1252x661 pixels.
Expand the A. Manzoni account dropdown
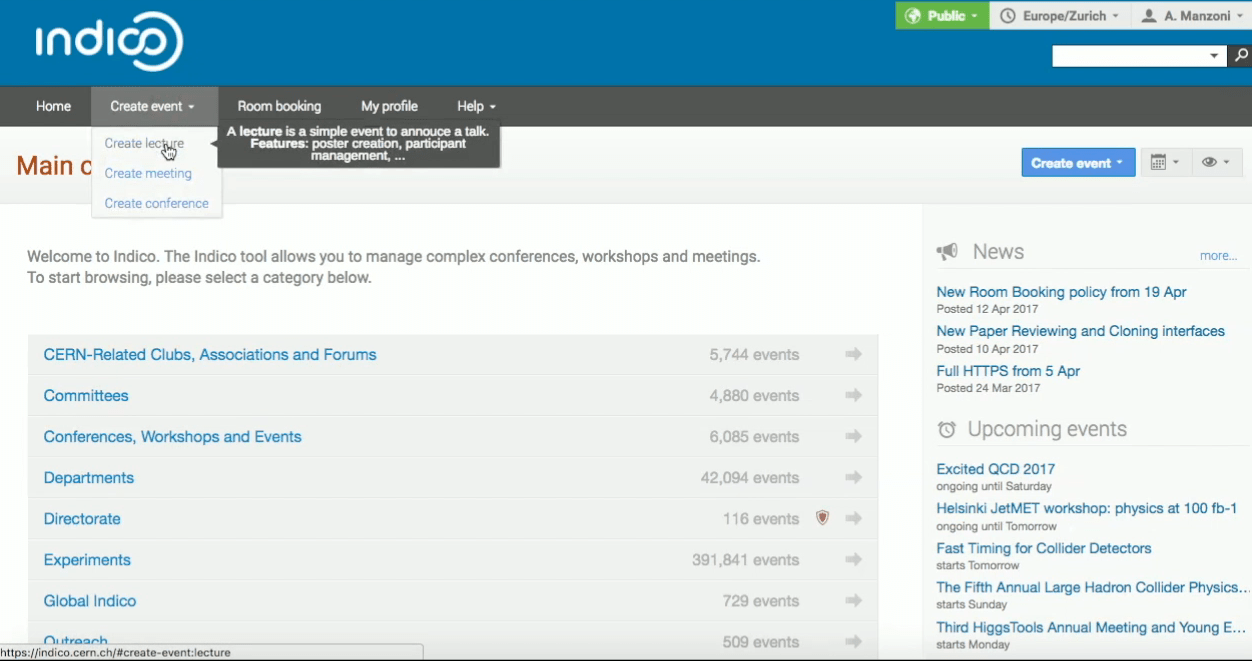(x=1190, y=16)
